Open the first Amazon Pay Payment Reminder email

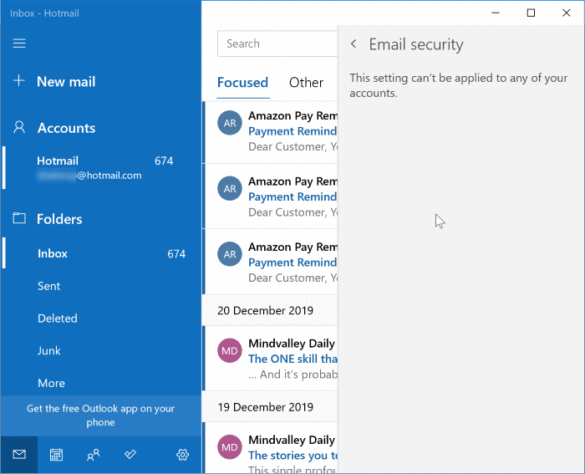(x=270, y=132)
